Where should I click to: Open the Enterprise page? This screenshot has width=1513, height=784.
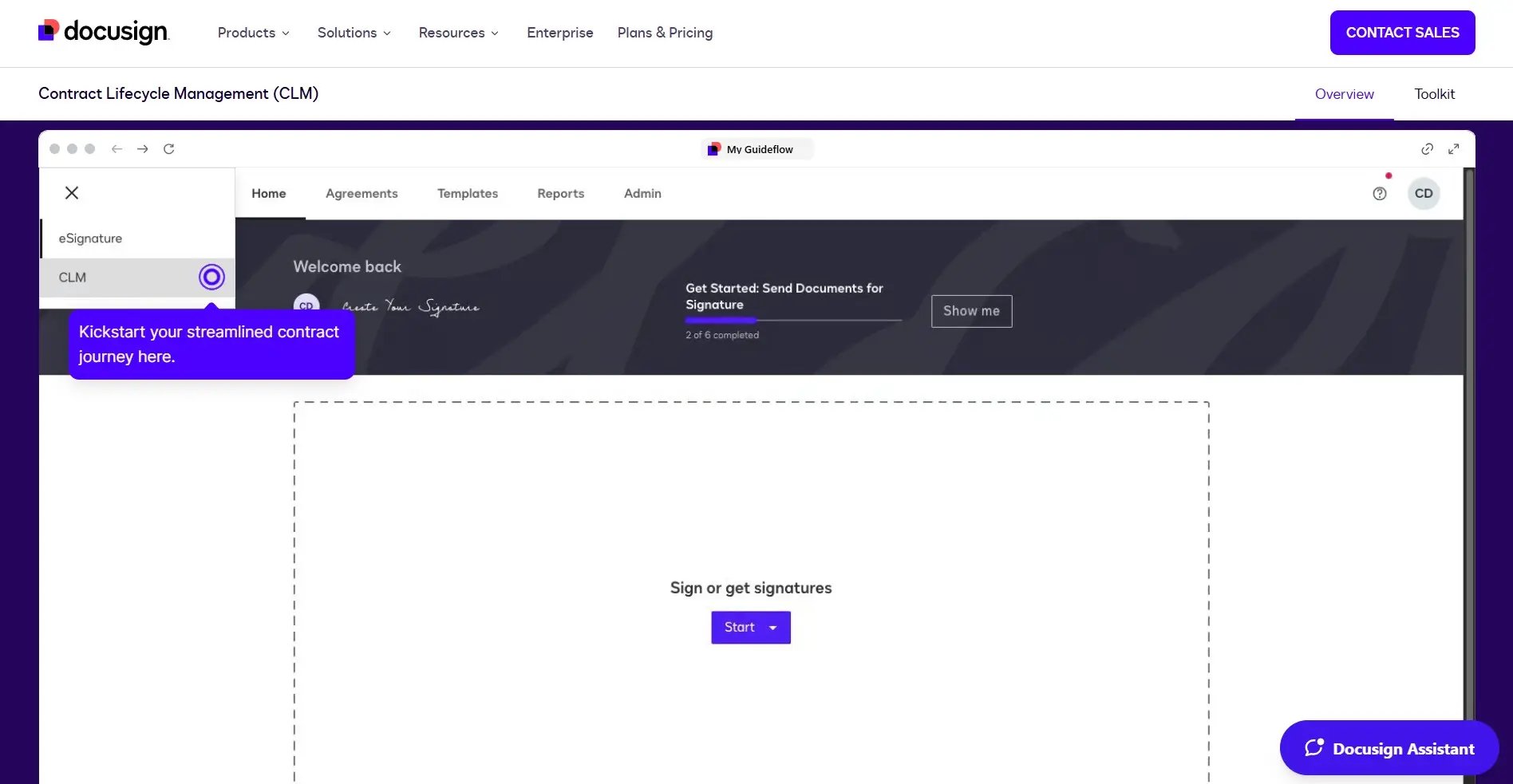[x=560, y=33]
